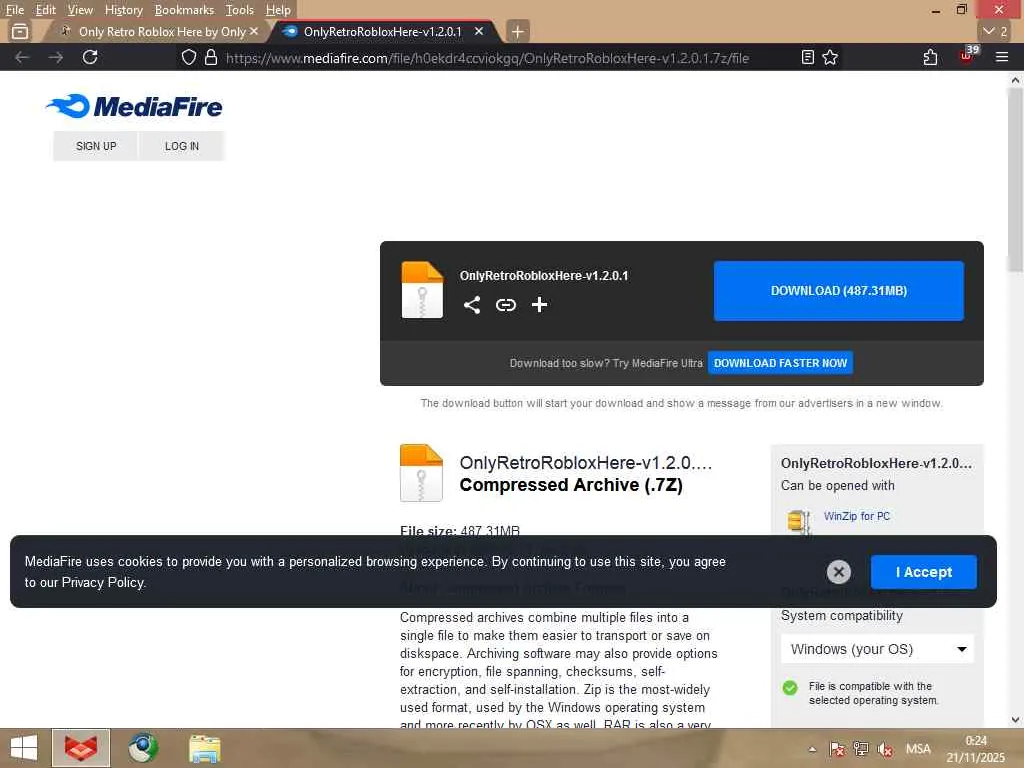Click the Action Center flag tray icon
Screen dimensions: 1024x768
pyautogui.click(x=837, y=749)
